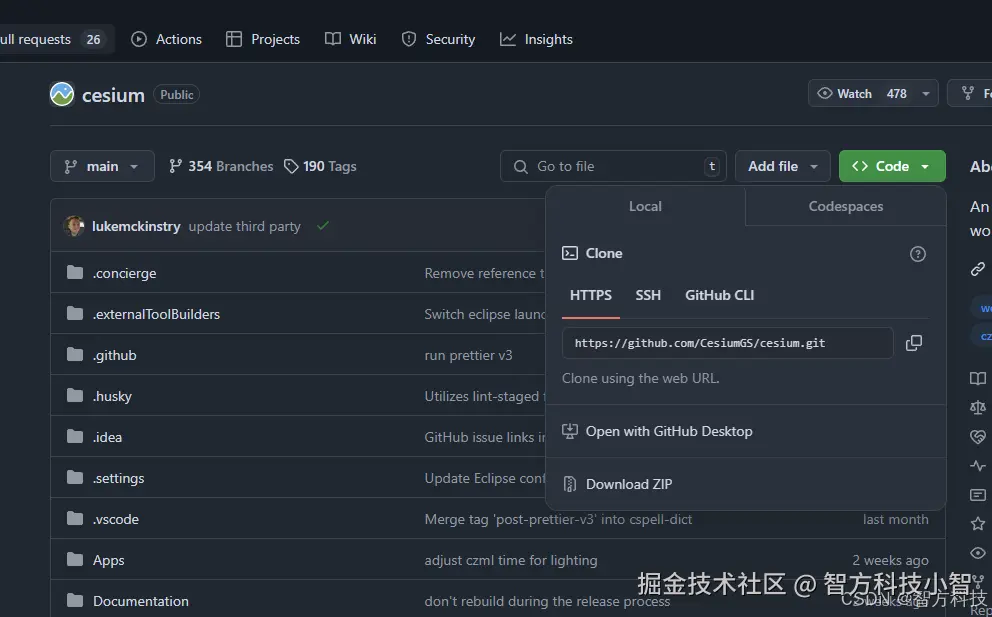Click the watchers eye icon in sidebar
This screenshot has width=992, height=617.
click(977, 553)
